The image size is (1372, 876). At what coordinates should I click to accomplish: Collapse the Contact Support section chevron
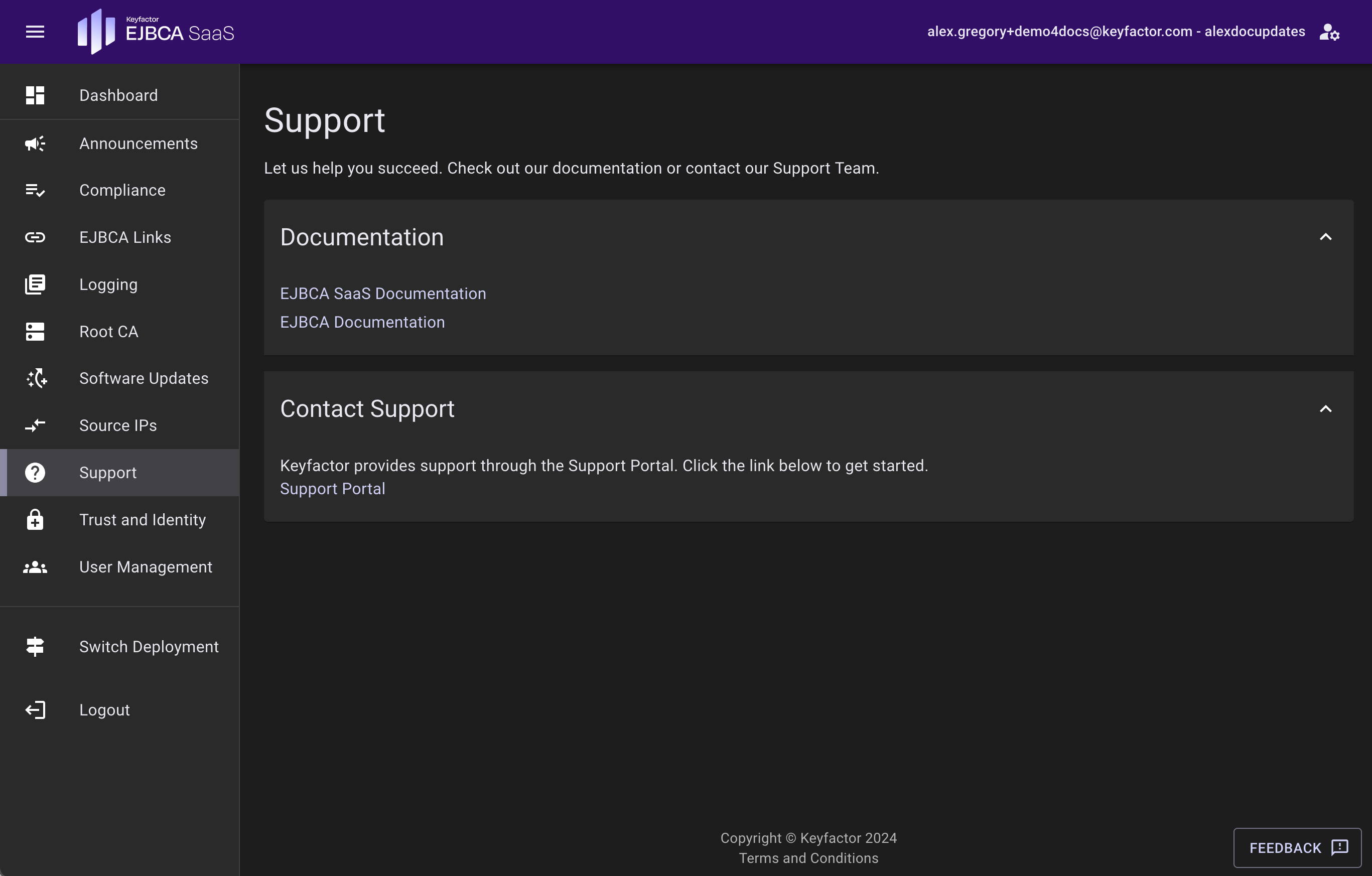tap(1325, 409)
